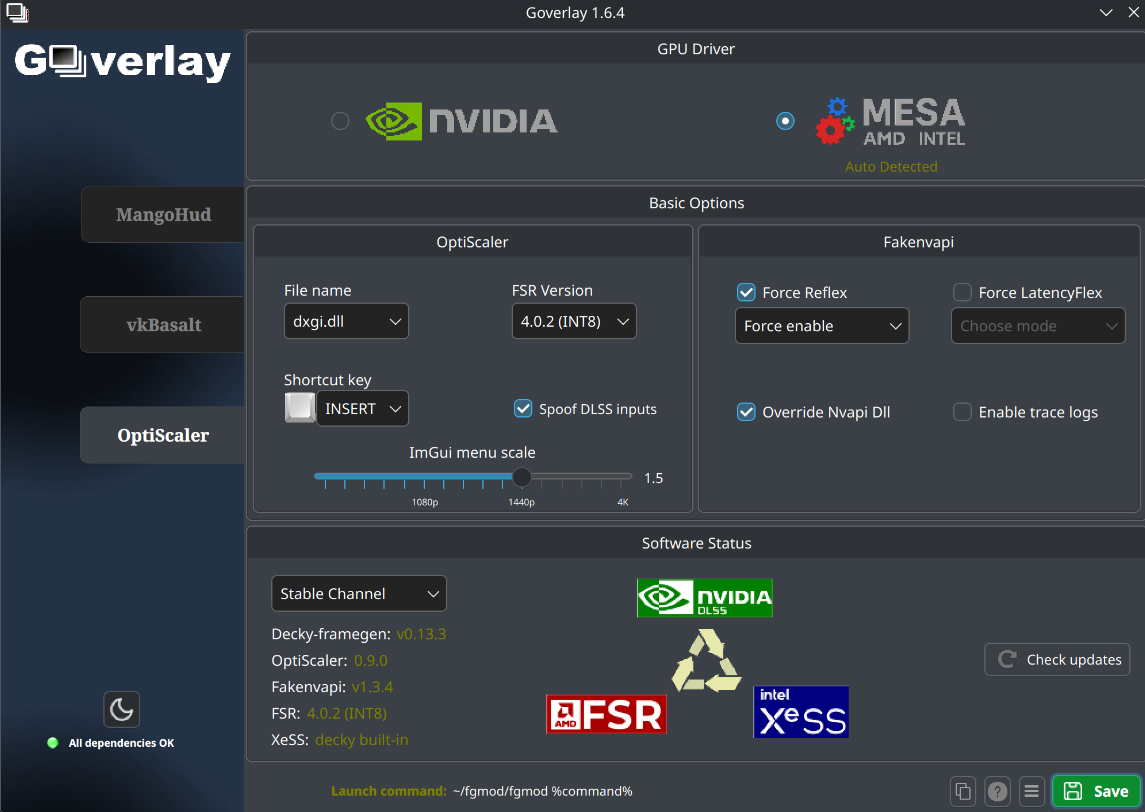The width and height of the screenshot is (1145, 812).
Task: Click slider track at 1080p mark
Action: pos(424,477)
